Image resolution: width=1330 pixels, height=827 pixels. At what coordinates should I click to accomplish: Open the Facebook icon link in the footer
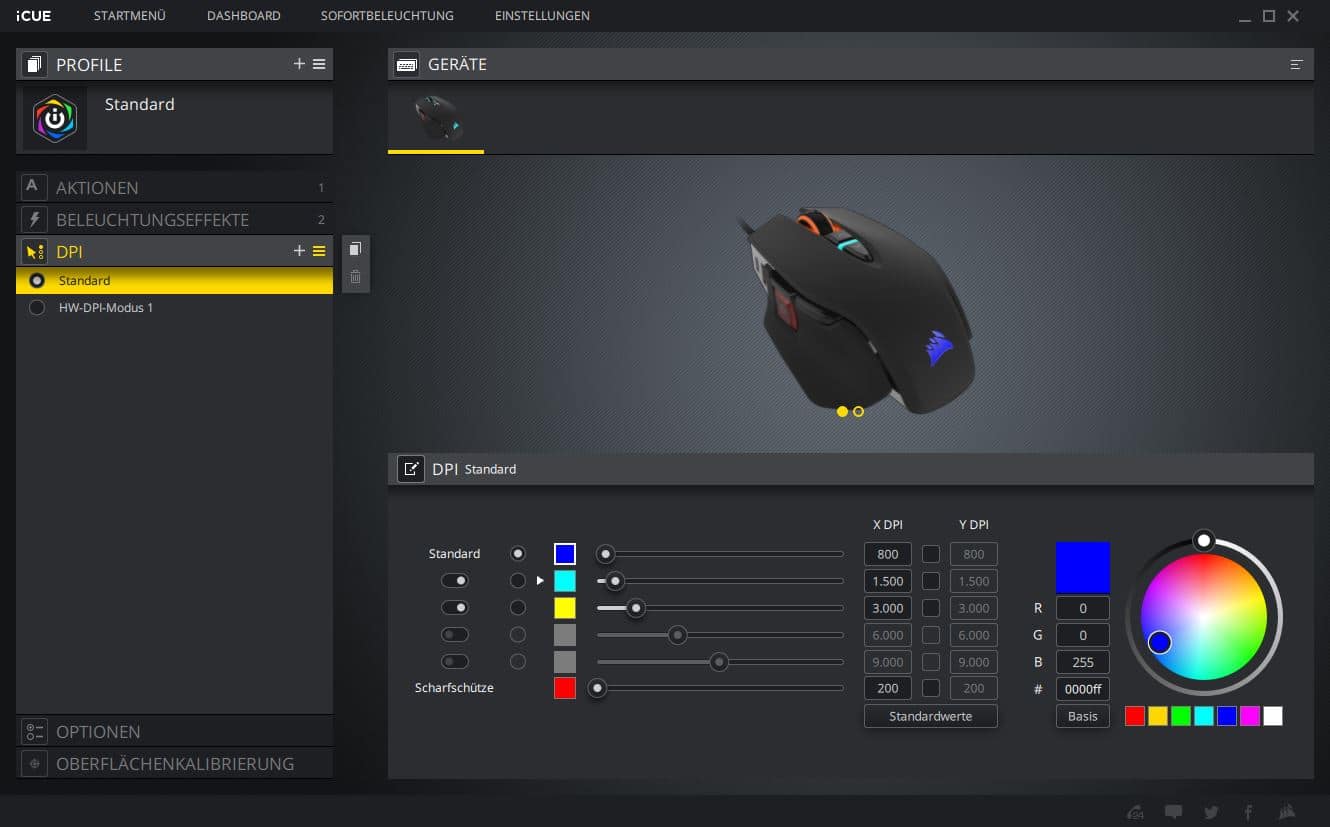[x=1248, y=812]
